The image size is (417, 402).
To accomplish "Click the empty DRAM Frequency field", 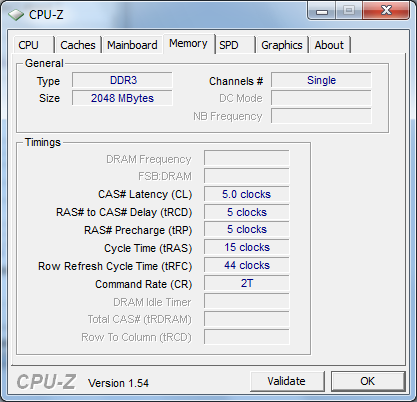I will (x=247, y=158).
